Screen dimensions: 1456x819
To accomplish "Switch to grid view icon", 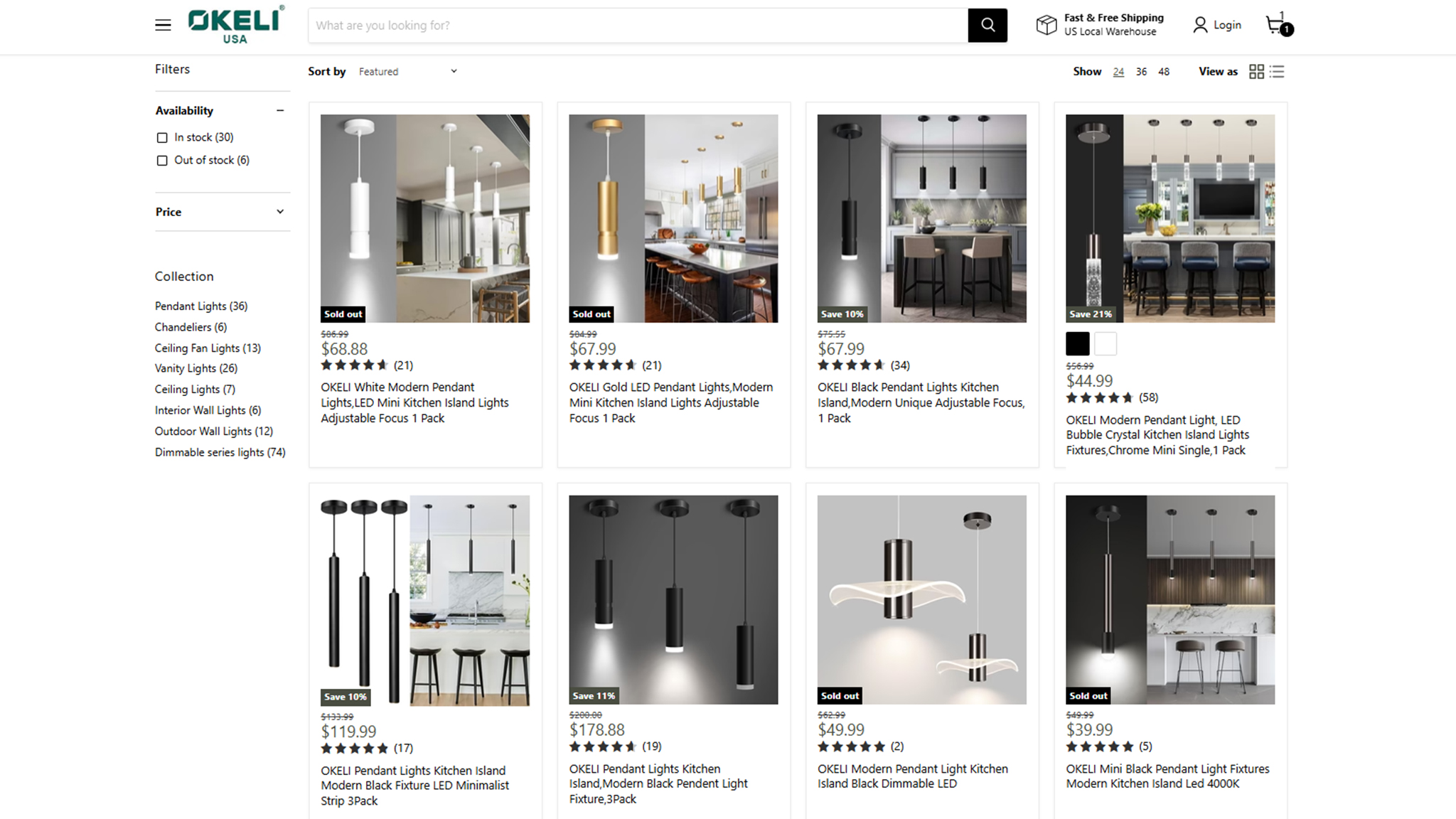I will pos(1256,72).
